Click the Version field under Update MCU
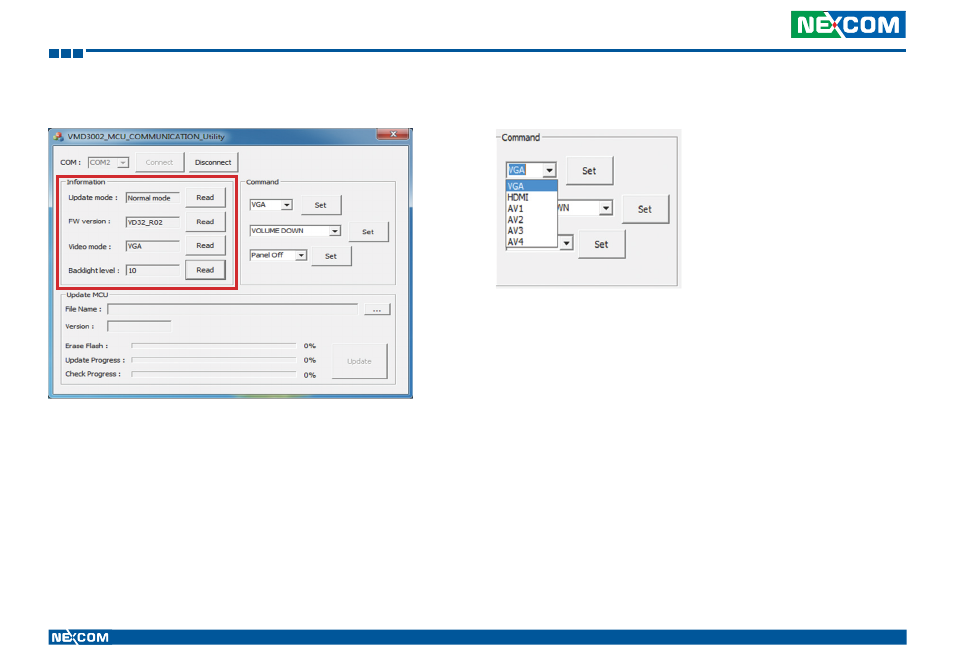 pos(139,327)
